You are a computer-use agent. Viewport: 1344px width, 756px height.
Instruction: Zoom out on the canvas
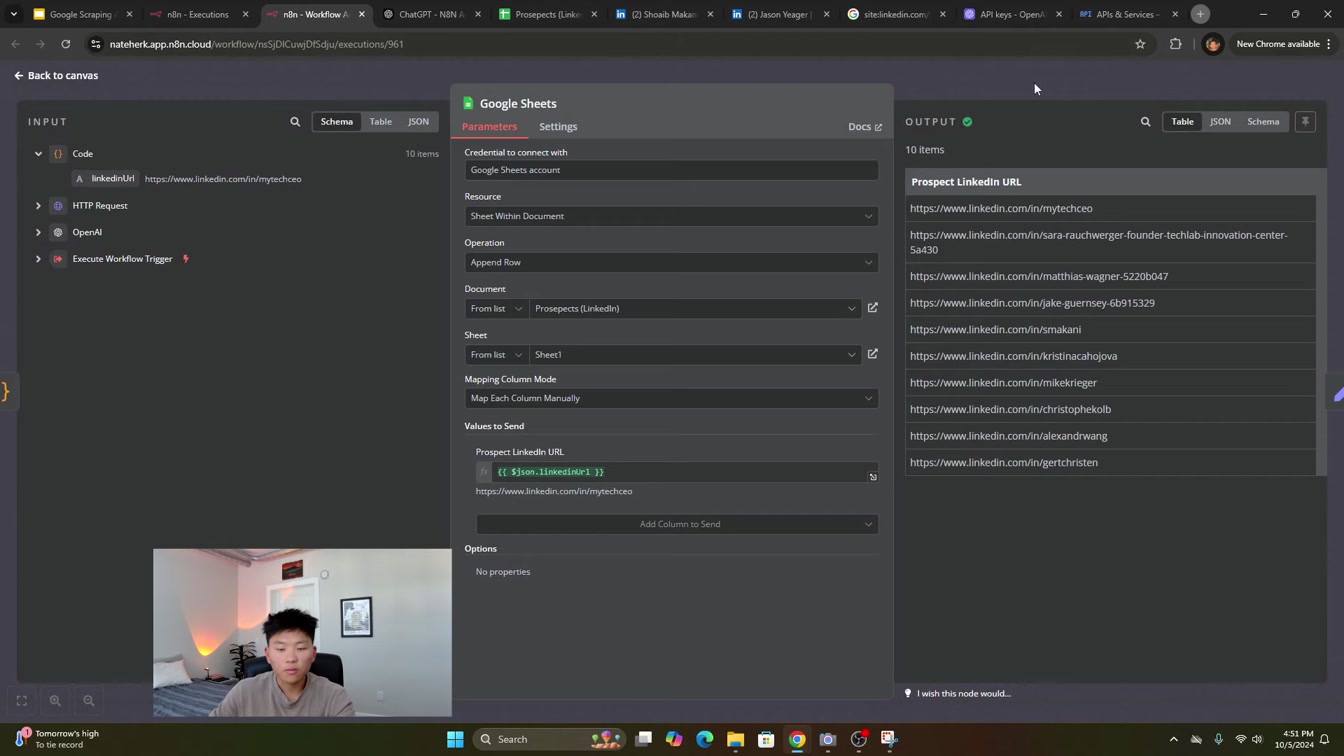tap(89, 701)
